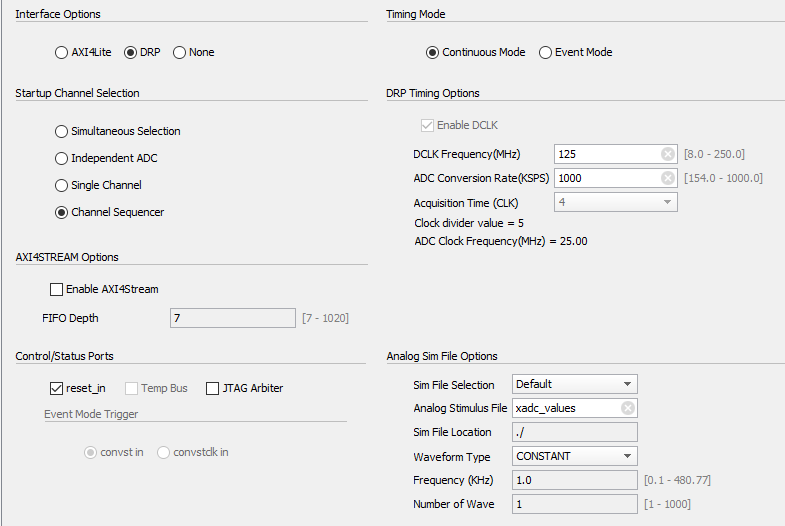This screenshot has height=526, width=785.
Task: Clear the ADC Conversion Rate field with its X icon
Action: point(667,178)
